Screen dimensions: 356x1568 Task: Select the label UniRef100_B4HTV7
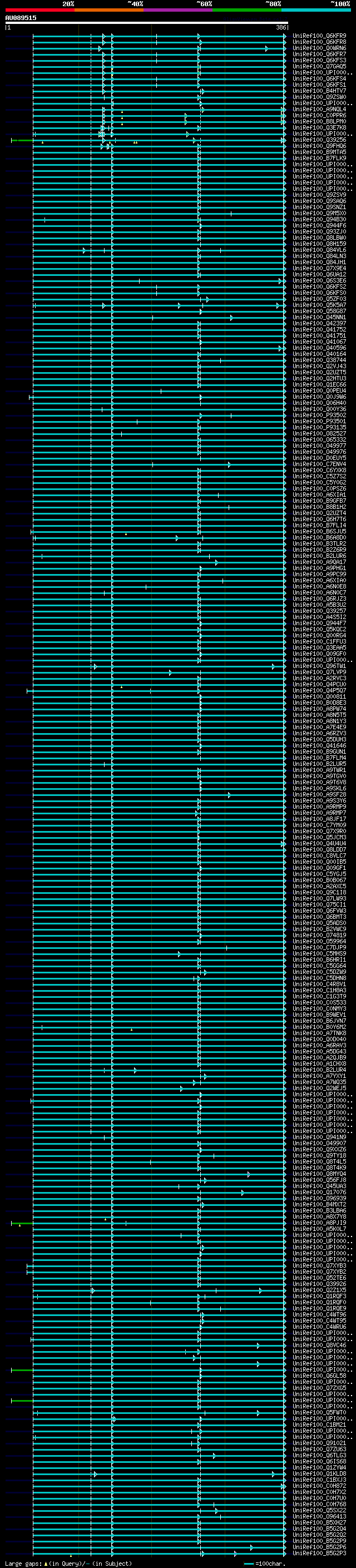[x=319, y=91]
